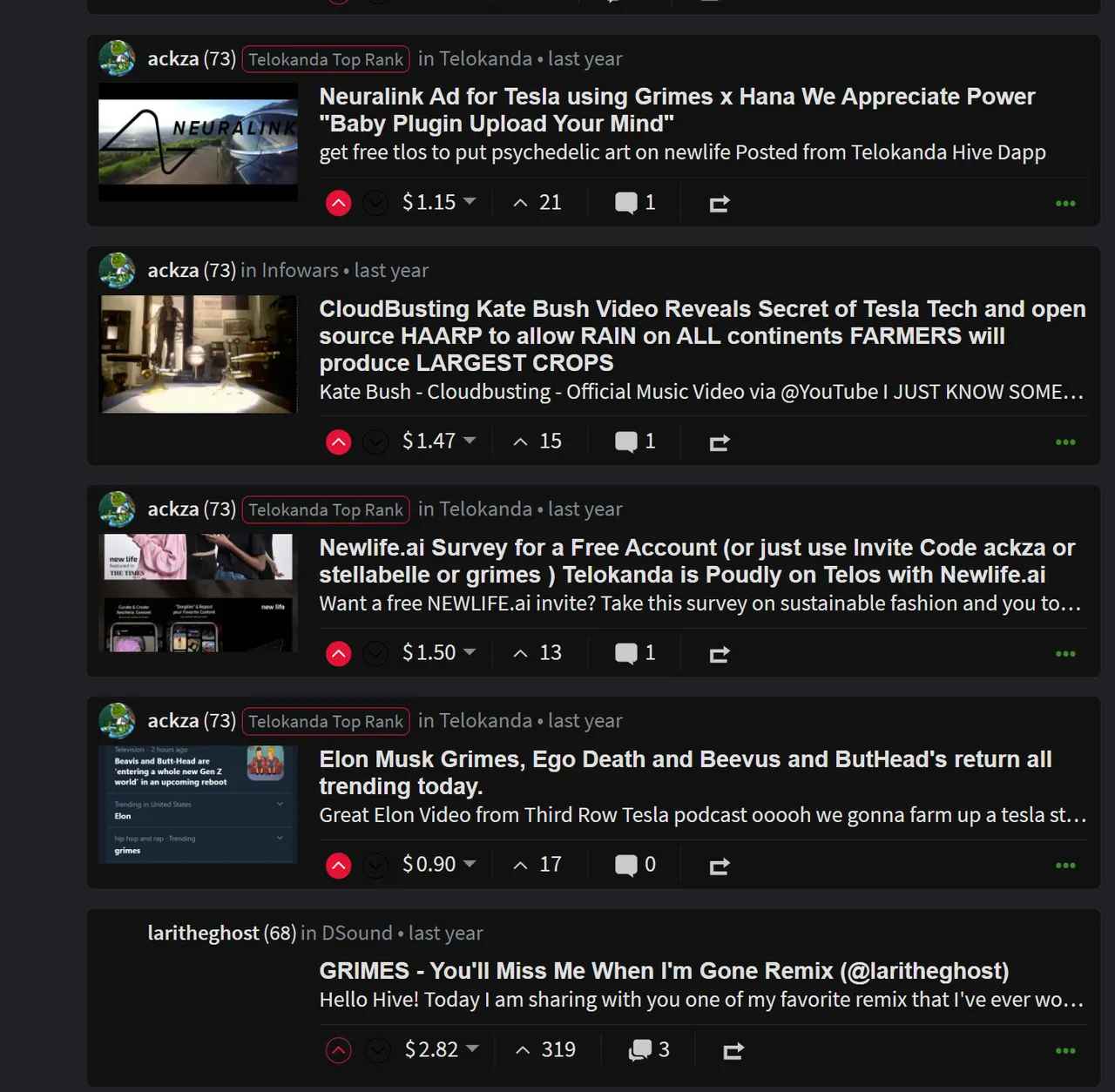
Task: Expand $2.82 payout details dropdown
Action: point(442,1049)
